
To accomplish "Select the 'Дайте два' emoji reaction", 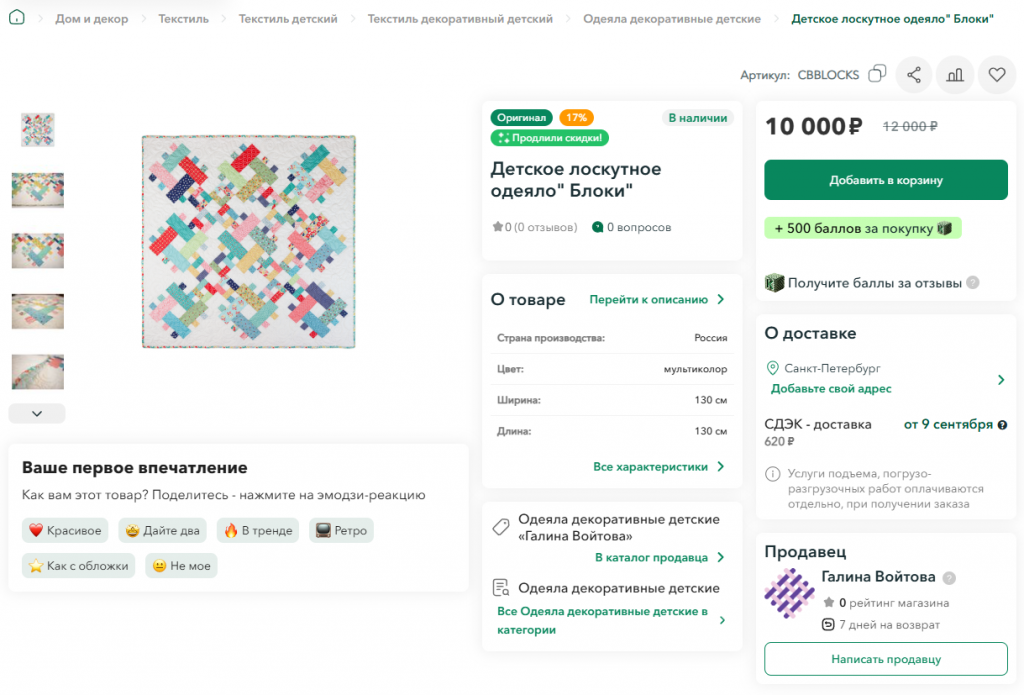I will [x=163, y=530].
